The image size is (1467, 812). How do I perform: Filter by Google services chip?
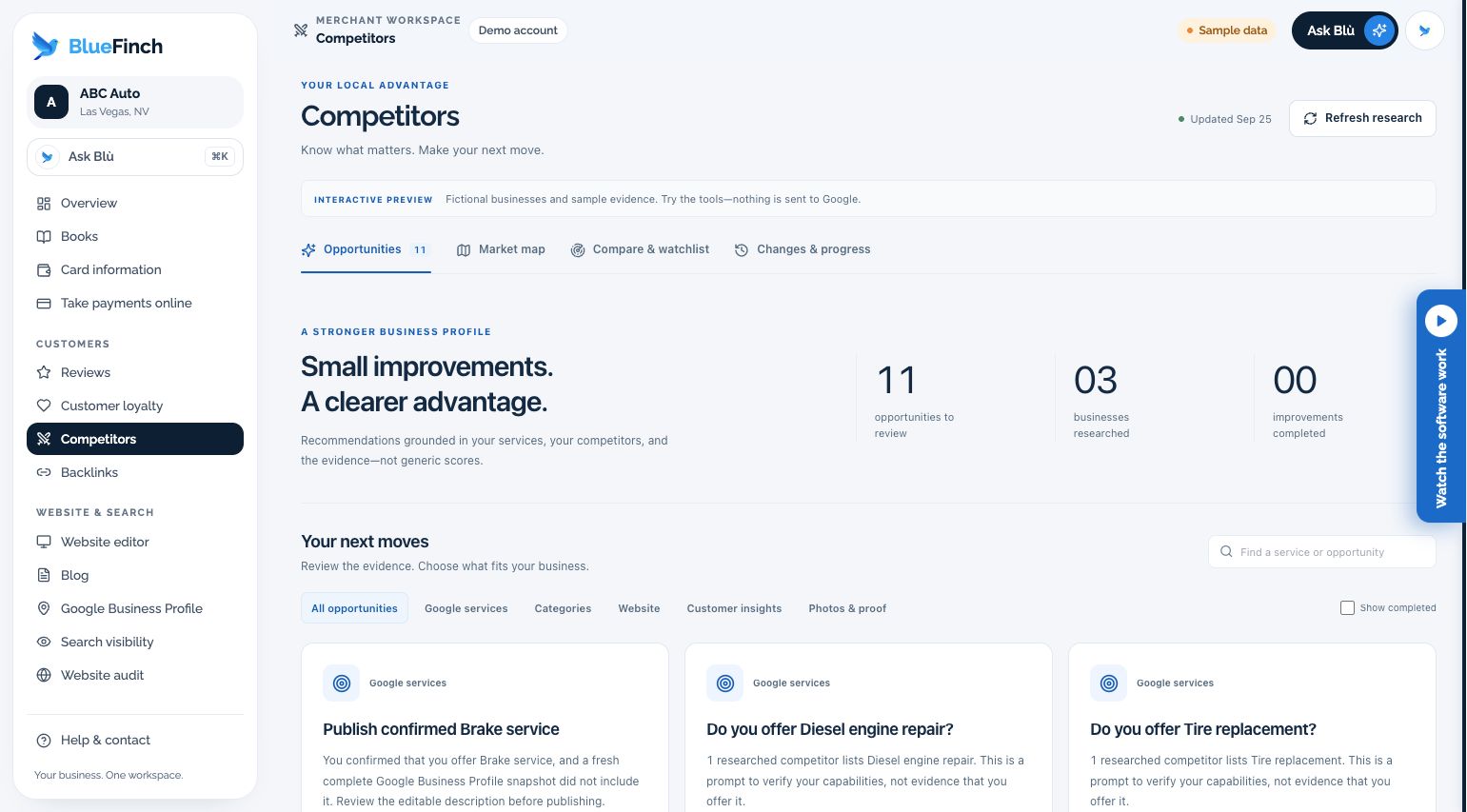[x=466, y=608]
